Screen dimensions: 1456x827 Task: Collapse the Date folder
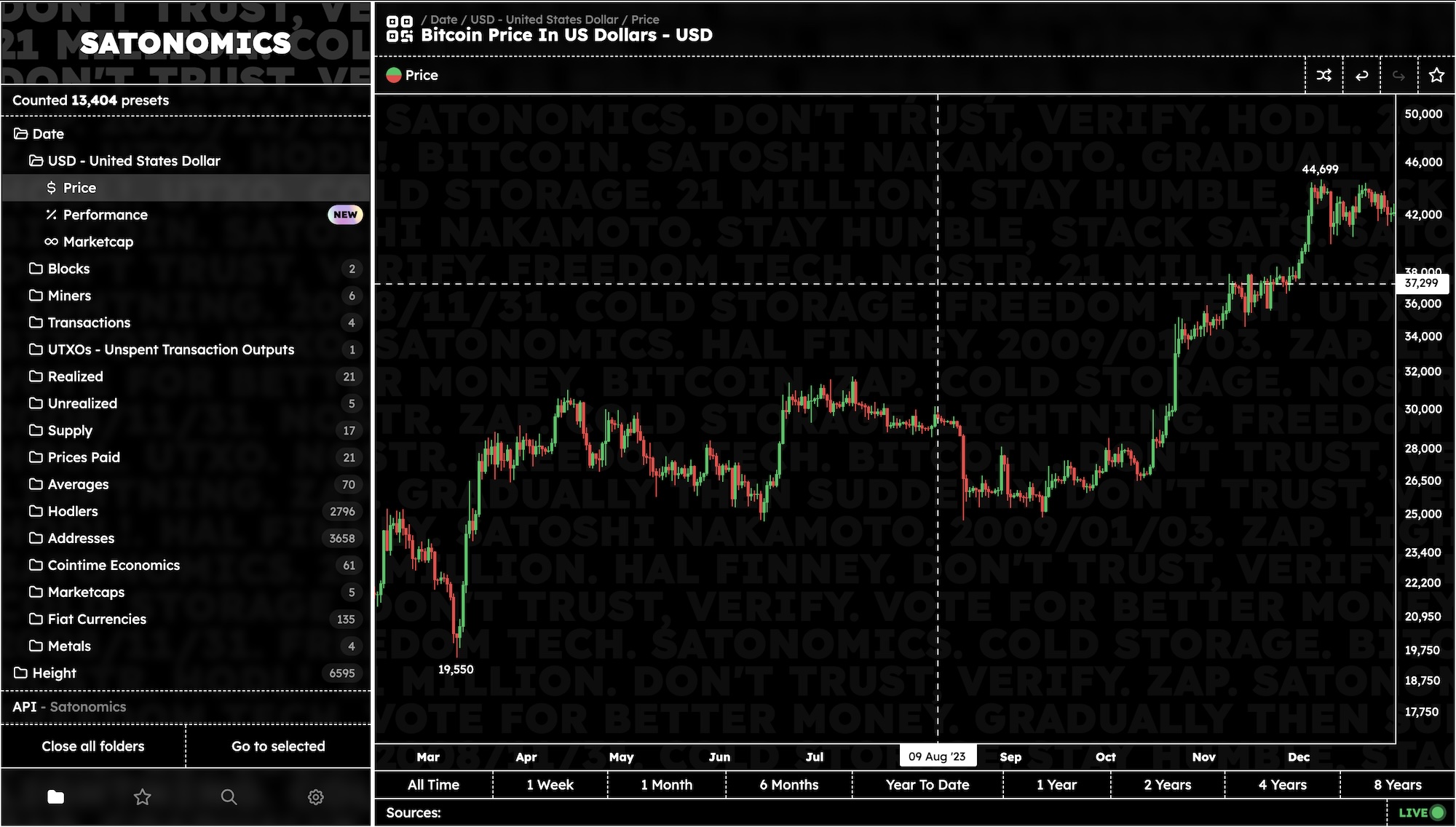click(x=186, y=134)
